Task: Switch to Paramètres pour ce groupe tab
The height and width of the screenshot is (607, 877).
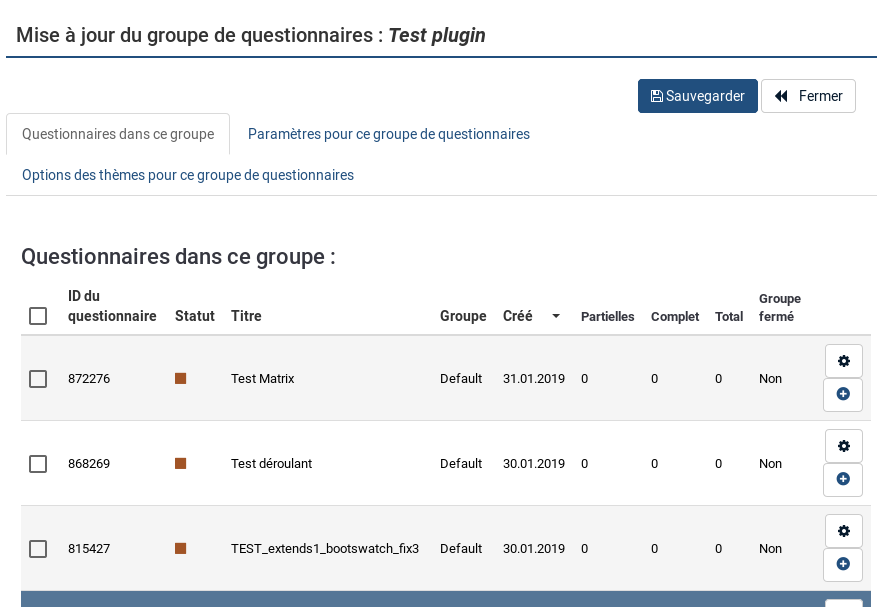Action: (388, 134)
